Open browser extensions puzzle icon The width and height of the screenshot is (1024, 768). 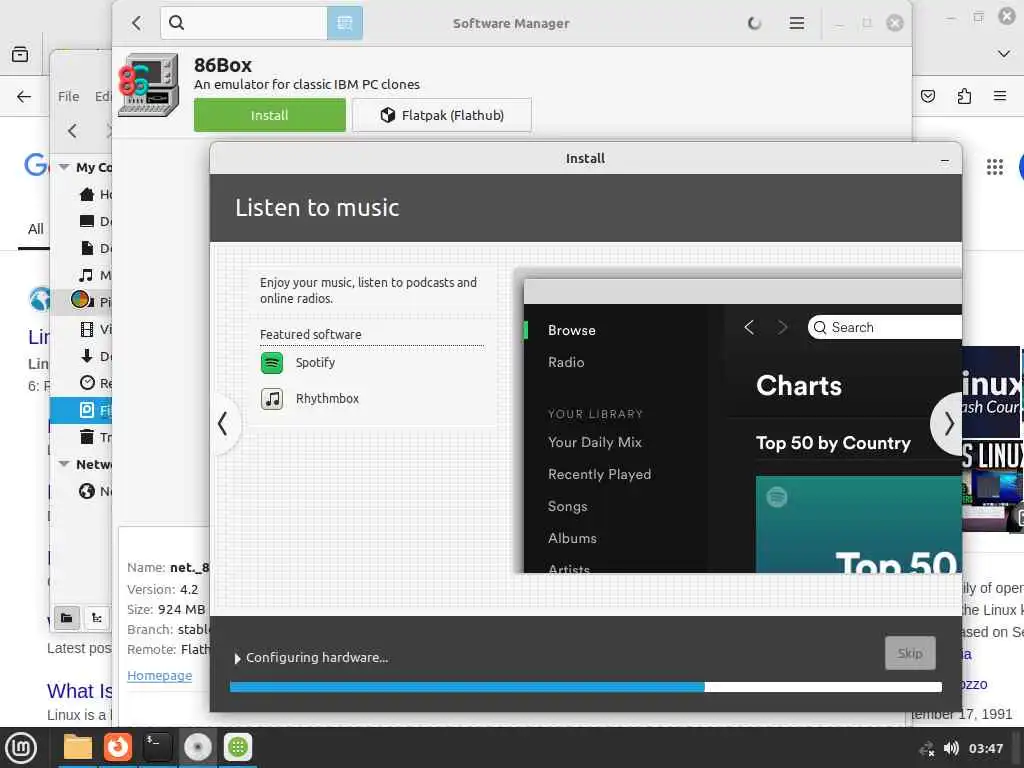[964, 97]
